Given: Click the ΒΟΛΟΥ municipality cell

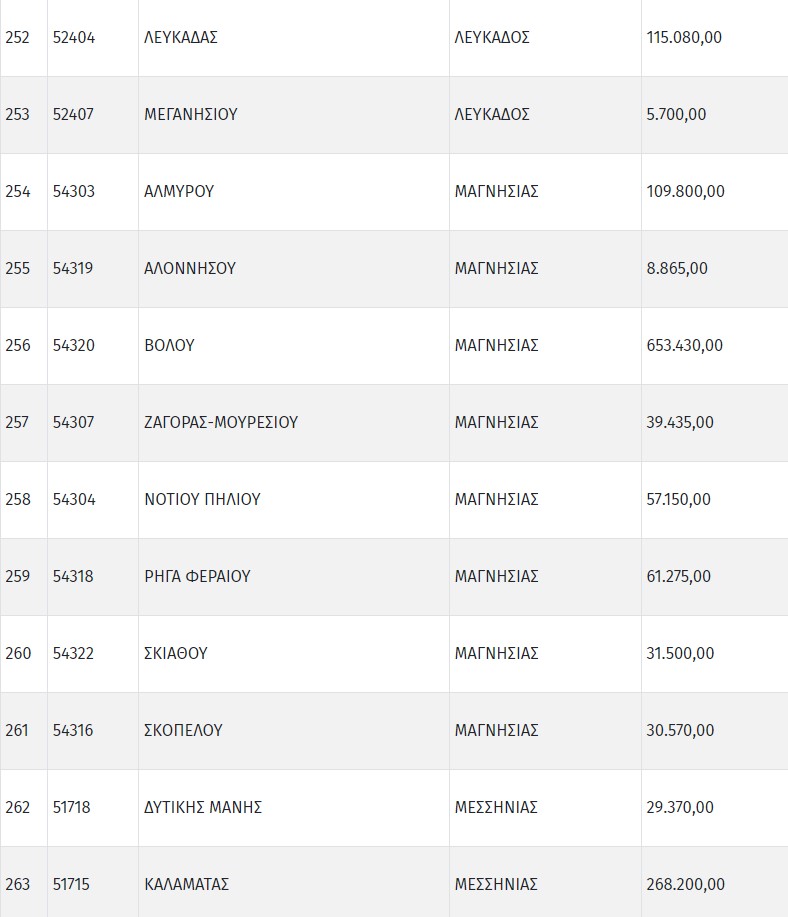Looking at the screenshot, I should [169, 346].
